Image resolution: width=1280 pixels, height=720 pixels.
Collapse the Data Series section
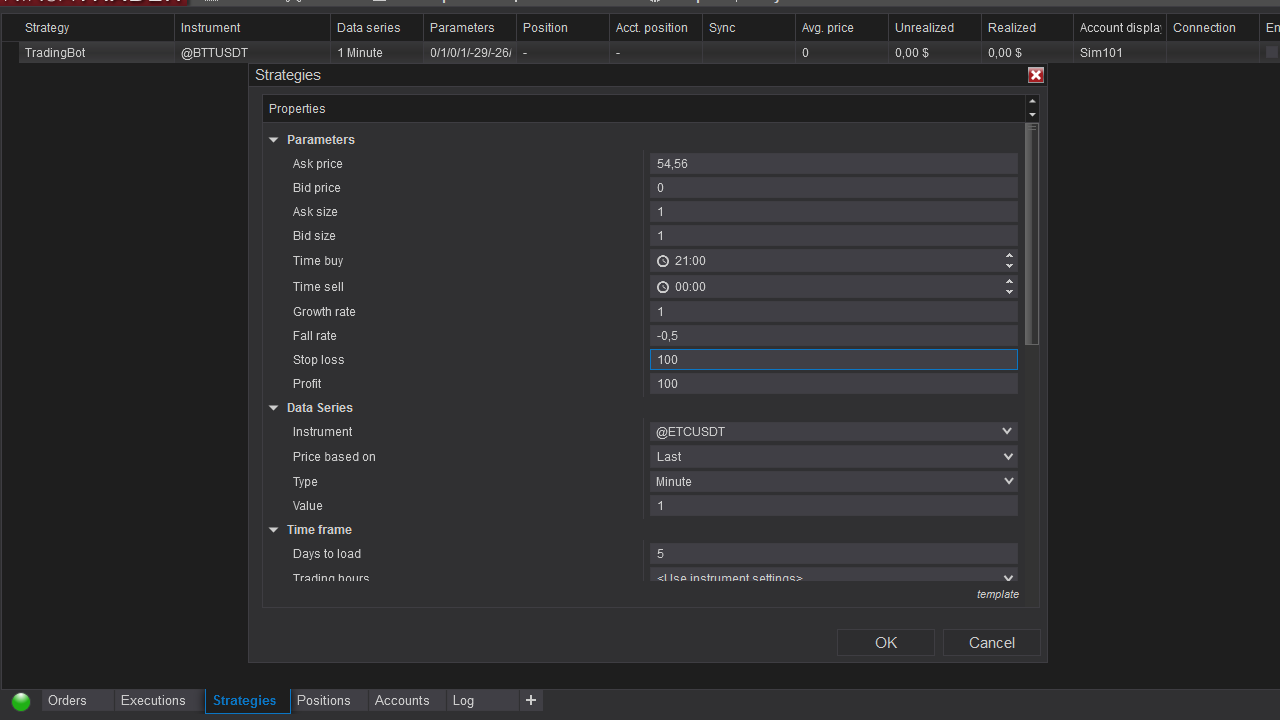[x=274, y=408]
